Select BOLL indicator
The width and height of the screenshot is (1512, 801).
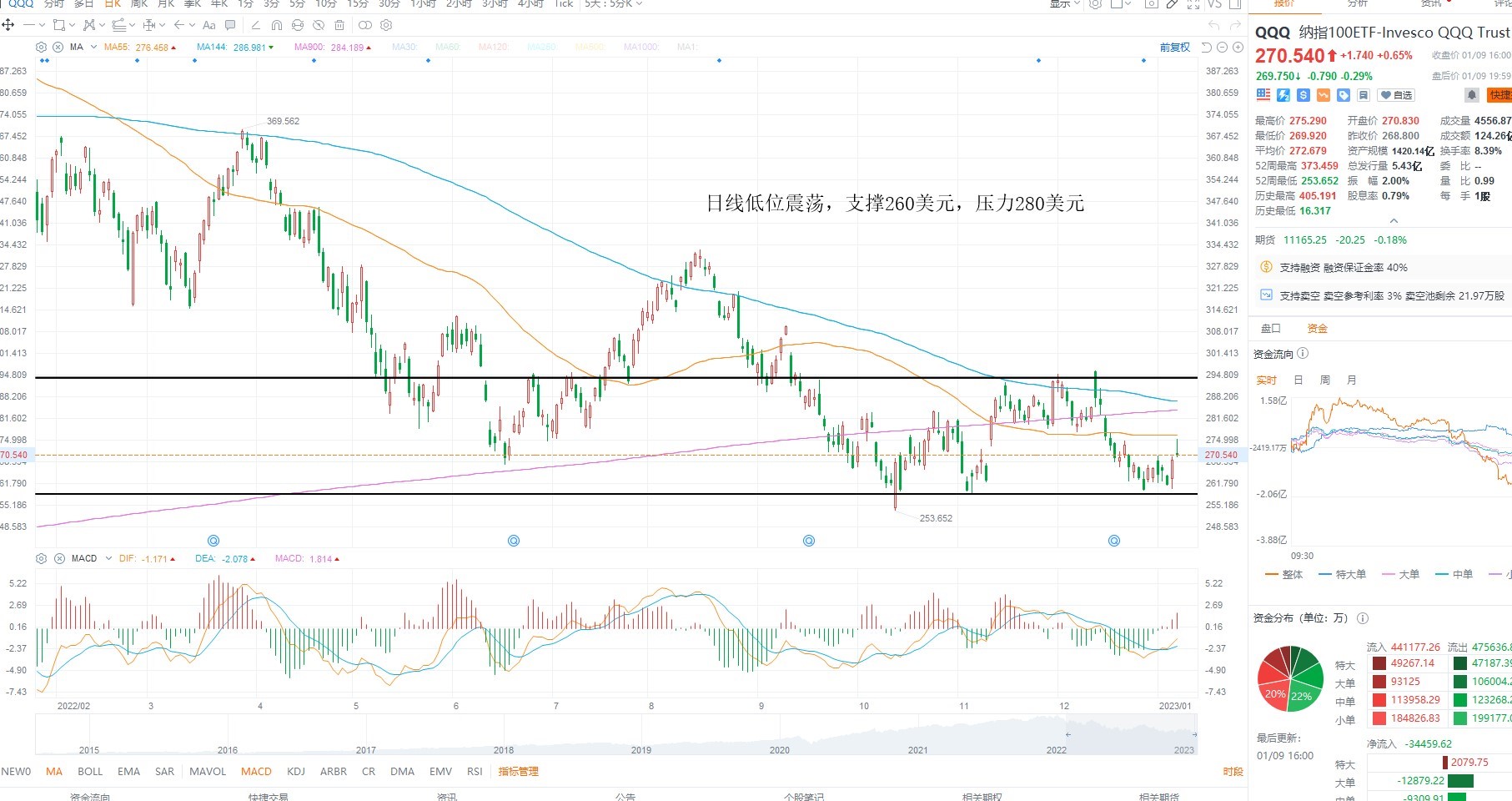(90, 772)
